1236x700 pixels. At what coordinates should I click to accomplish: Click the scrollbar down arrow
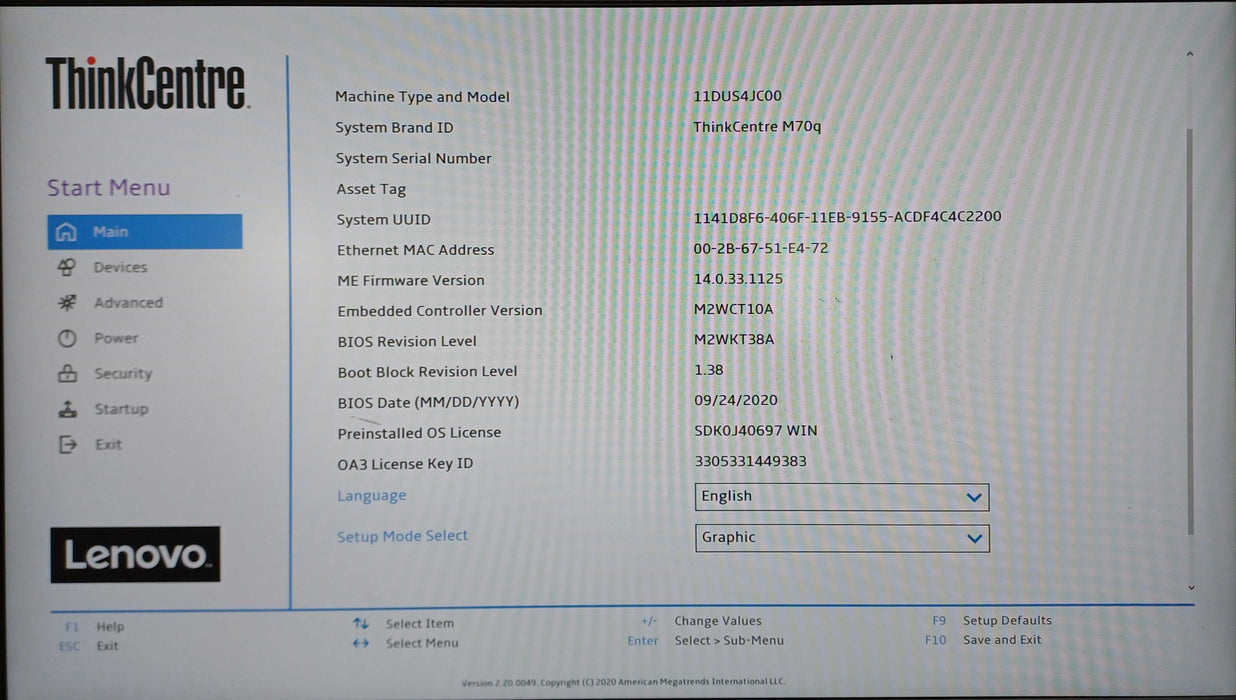click(1191, 588)
